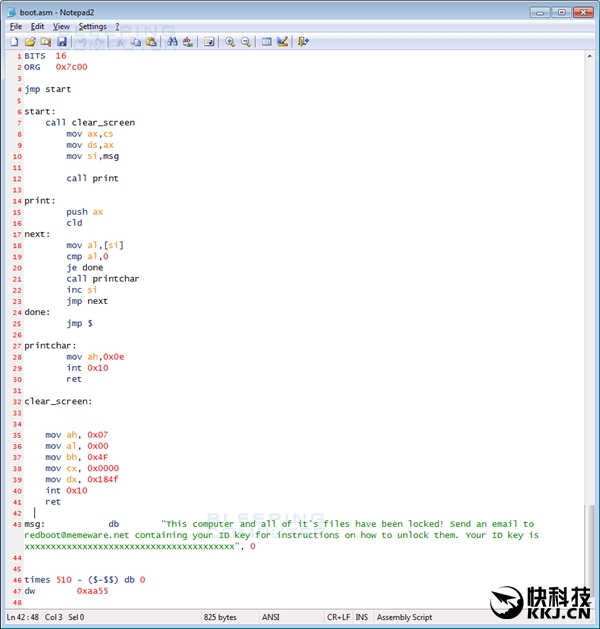Open the File menu
This screenshot has height=629, width=600.
(x=16, y=26)
